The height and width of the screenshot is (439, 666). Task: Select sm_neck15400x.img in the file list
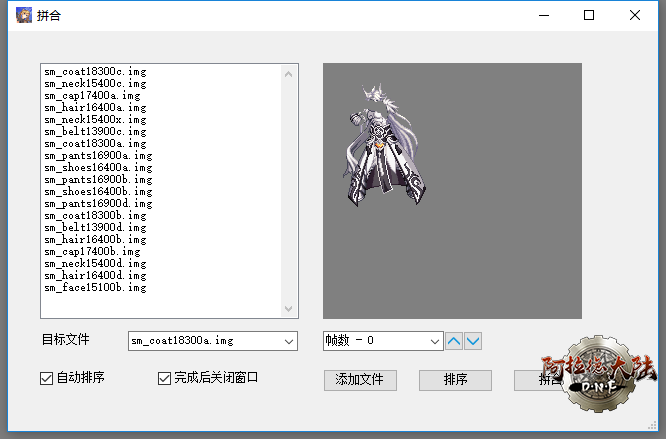click(x=95, y=119)
